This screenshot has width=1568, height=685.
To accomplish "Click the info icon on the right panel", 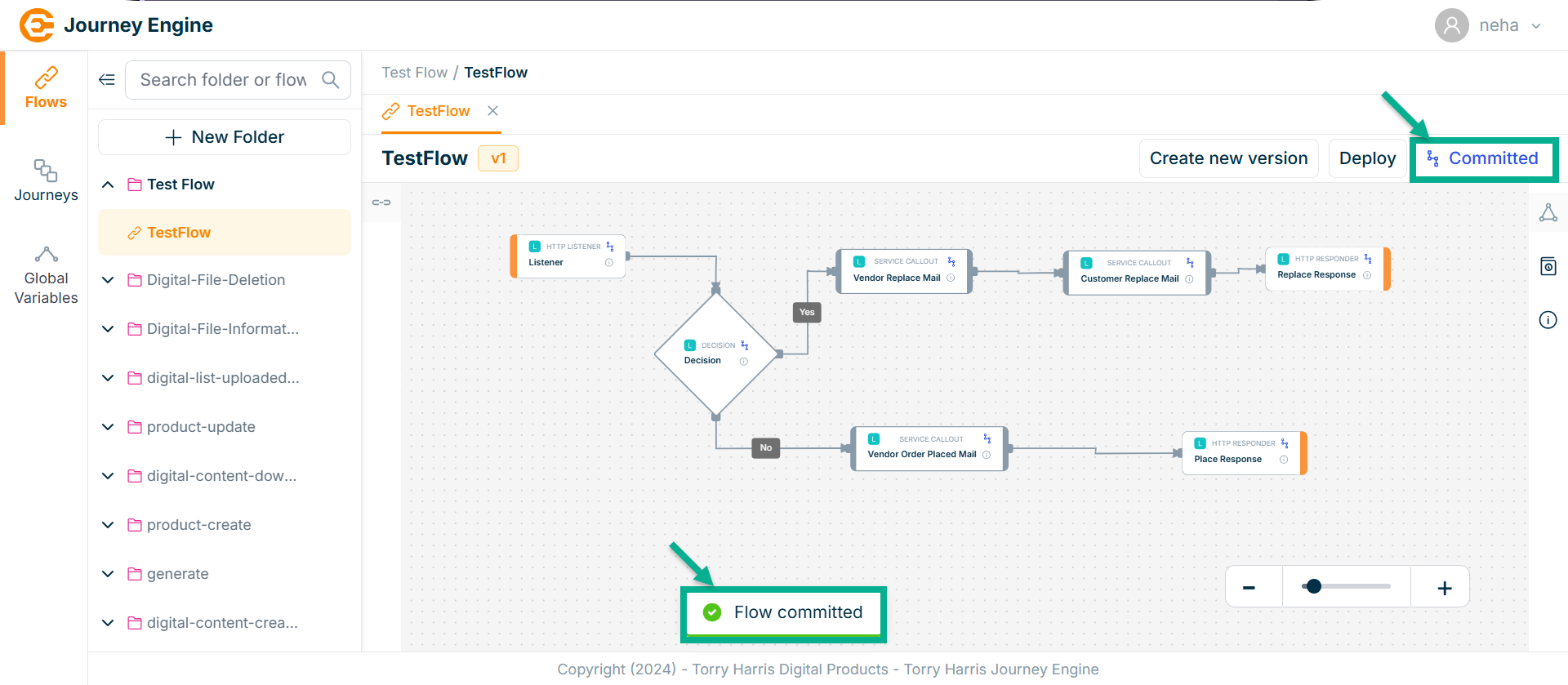I will click(x=1548, y=320).
